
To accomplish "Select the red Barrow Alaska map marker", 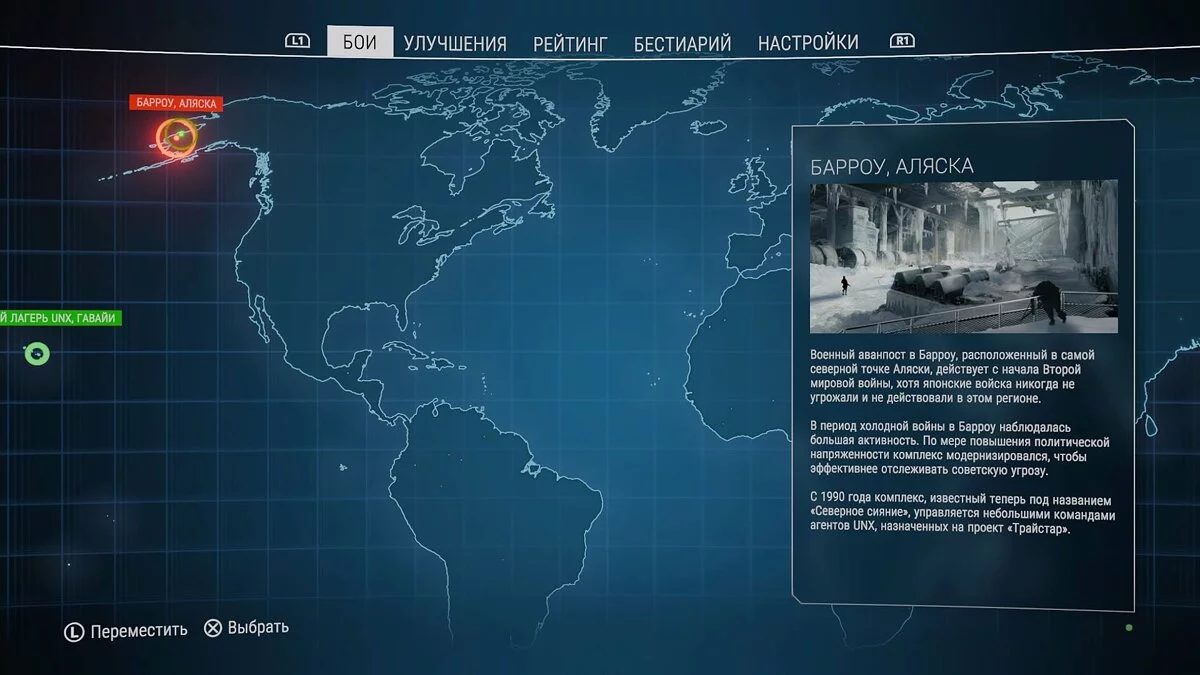I will (177, 137).
